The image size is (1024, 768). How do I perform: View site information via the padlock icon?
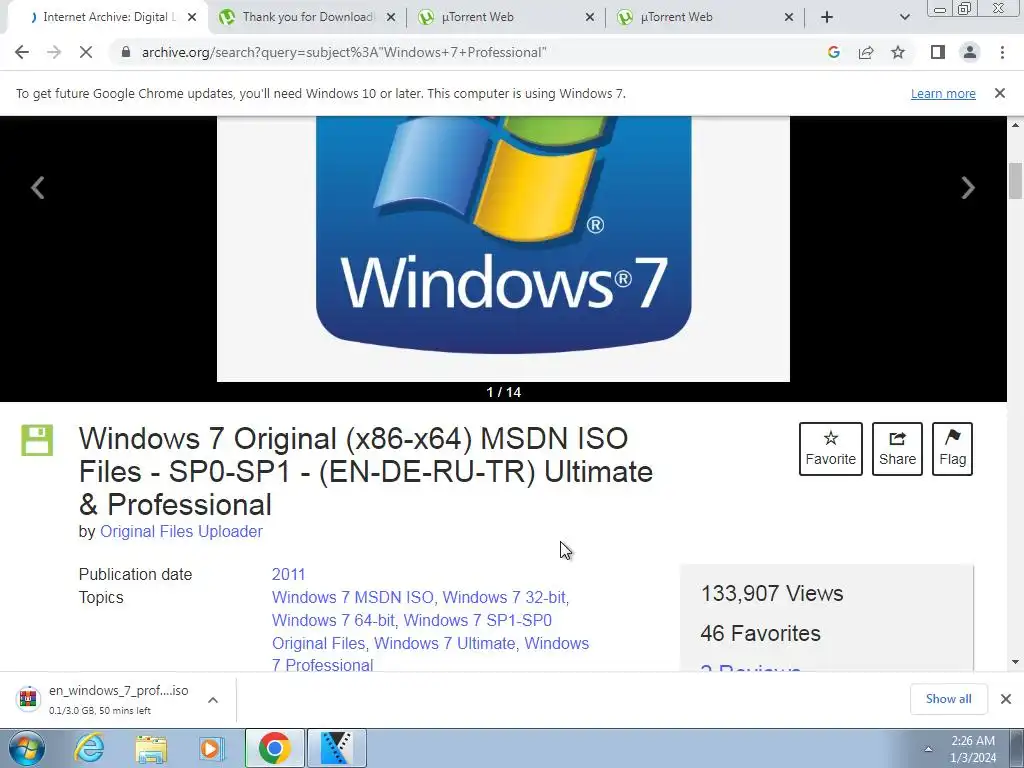[x=126, y=52]
